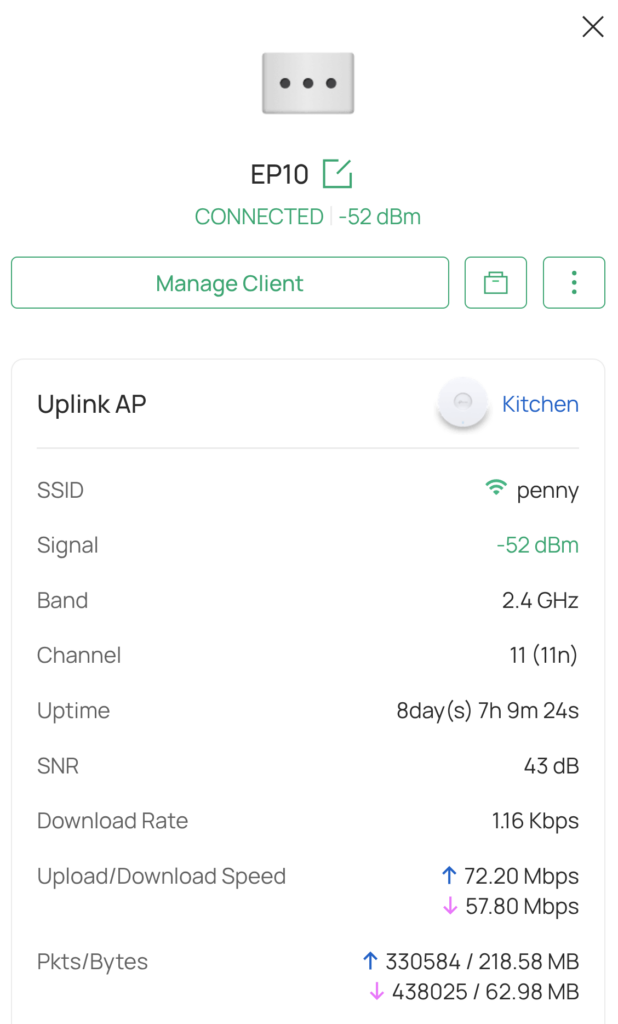The width and height of the screenshot is (618, 1024).
Task: Click the 11 (11n) channel value
Action: click(543, 655)
